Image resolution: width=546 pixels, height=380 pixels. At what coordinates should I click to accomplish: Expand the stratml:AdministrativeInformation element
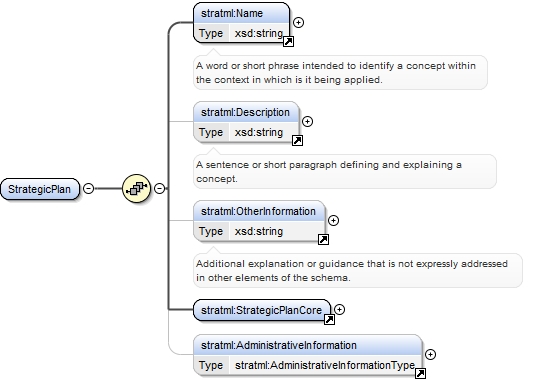click(431, 354)
